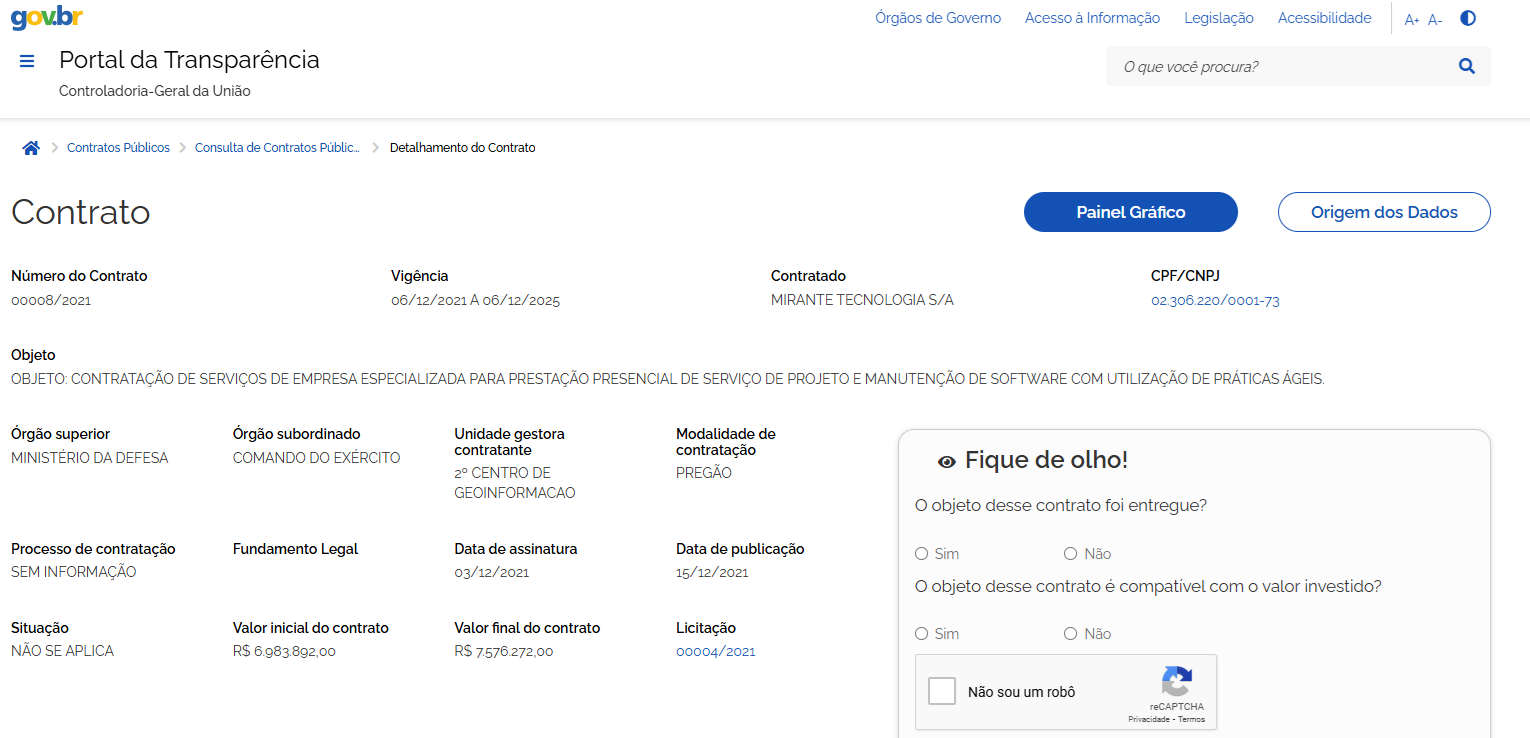
Task: Toggle high contrast mode icon
Action: [x=1468, y=18]
